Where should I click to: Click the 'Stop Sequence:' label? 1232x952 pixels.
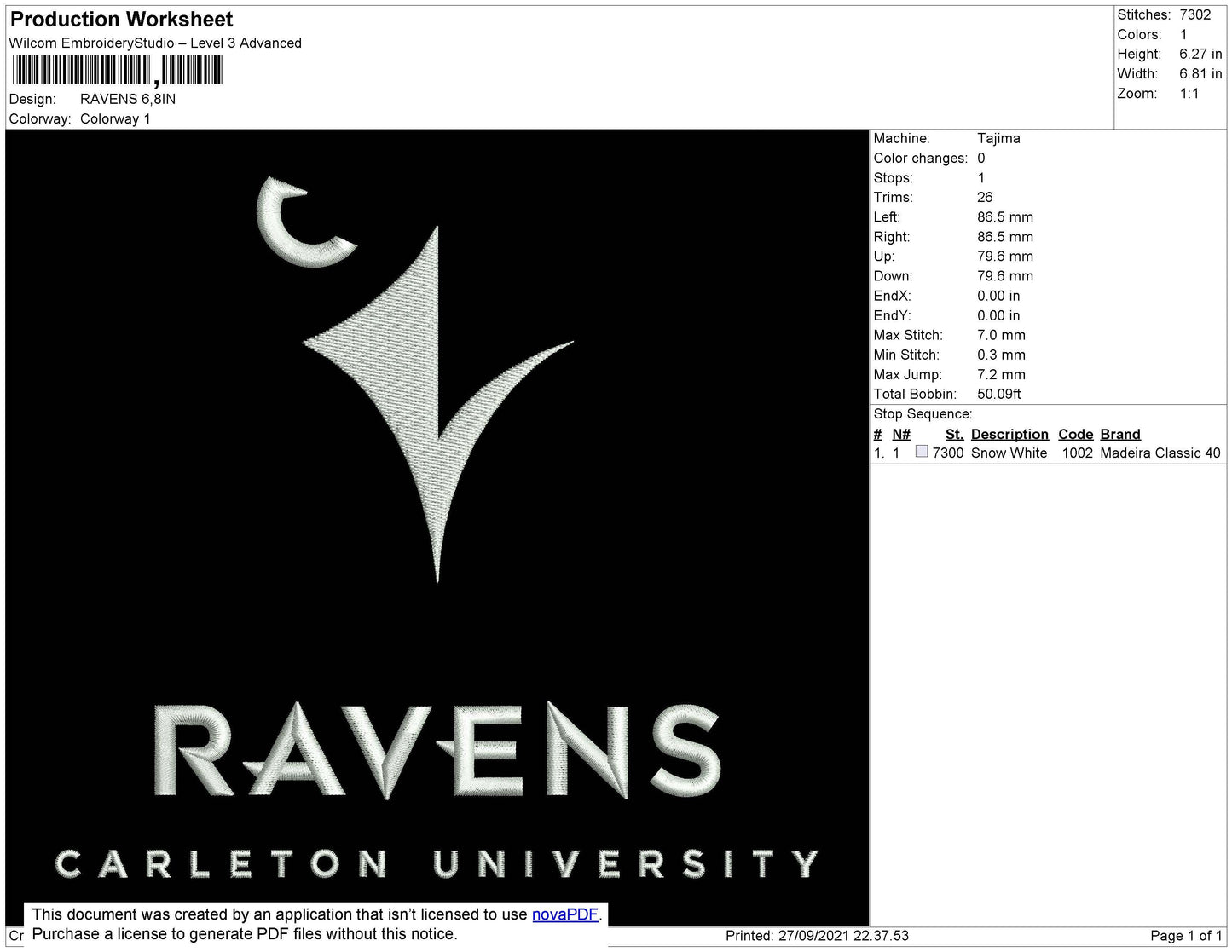(x=923, y=413)
